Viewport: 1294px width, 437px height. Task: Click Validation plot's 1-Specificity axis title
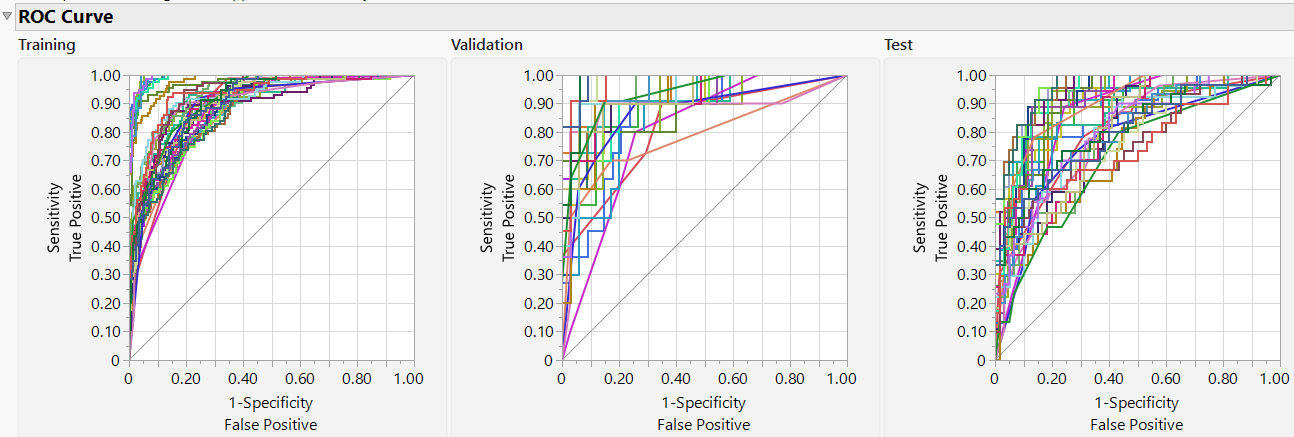coord(703,403)
